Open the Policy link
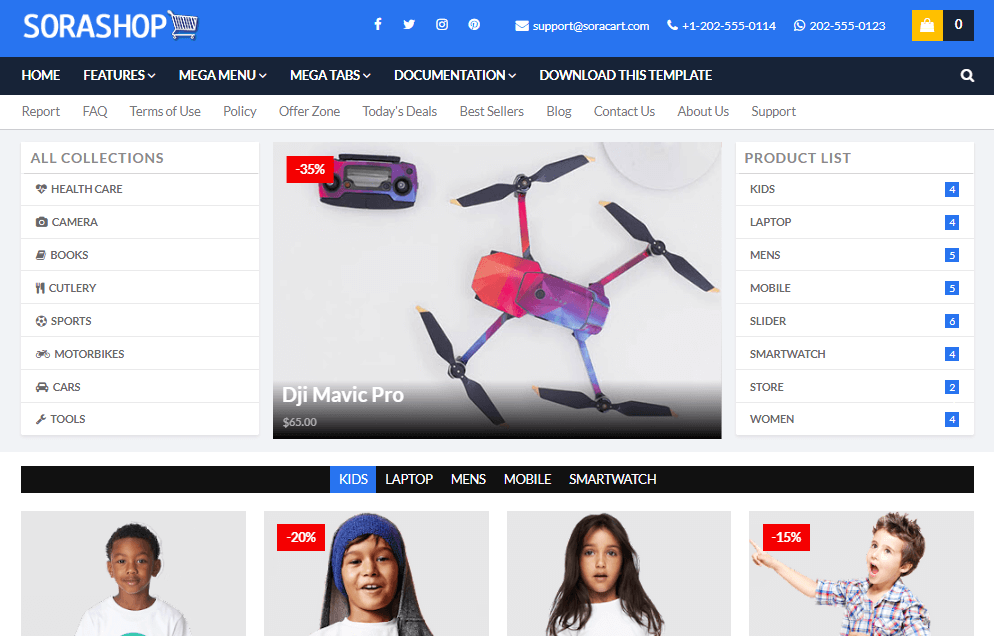994x636 pixels. 240,112
